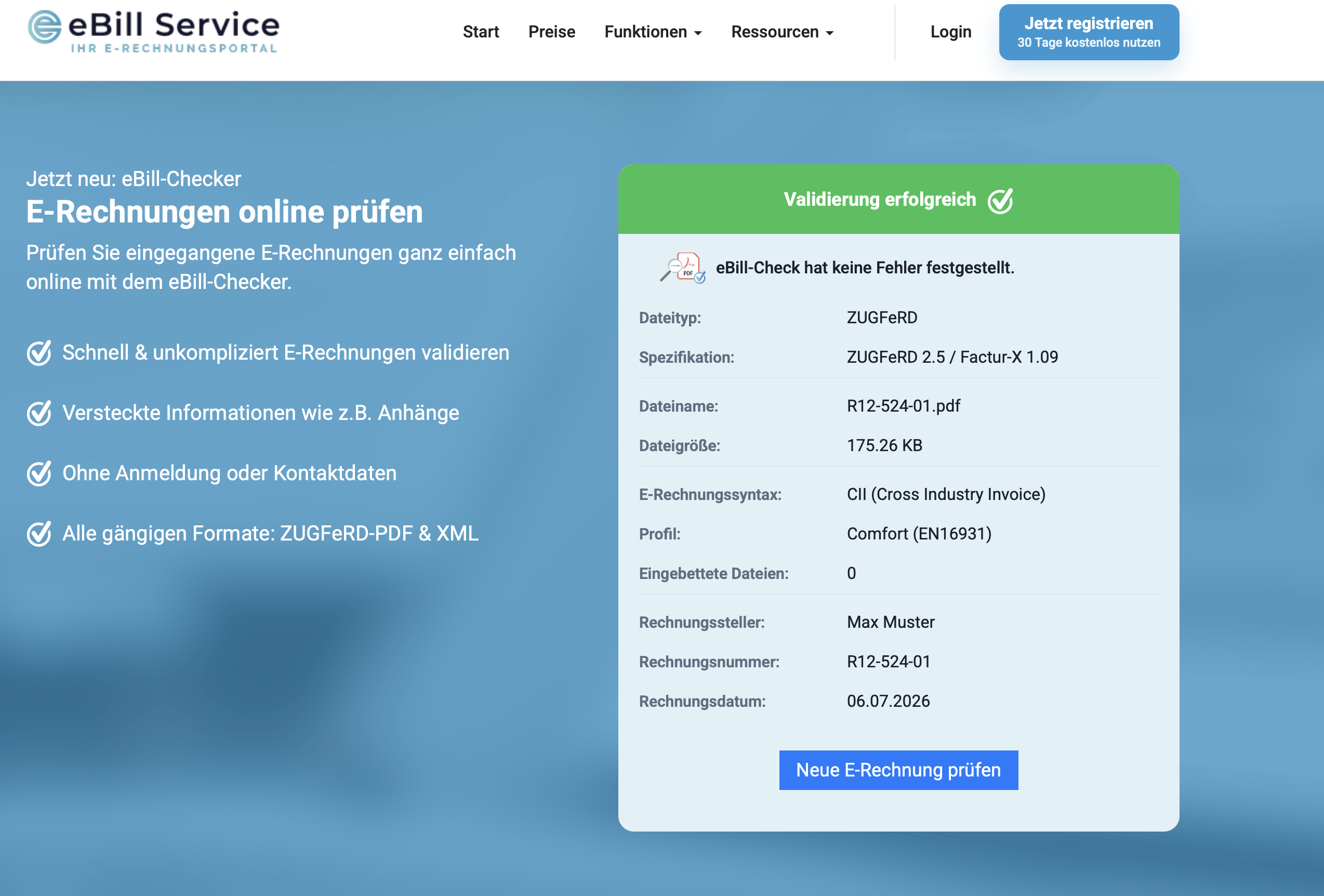
Task: Click the Dateityp: label
Action: pyautogui.click(x=670, y=318)
